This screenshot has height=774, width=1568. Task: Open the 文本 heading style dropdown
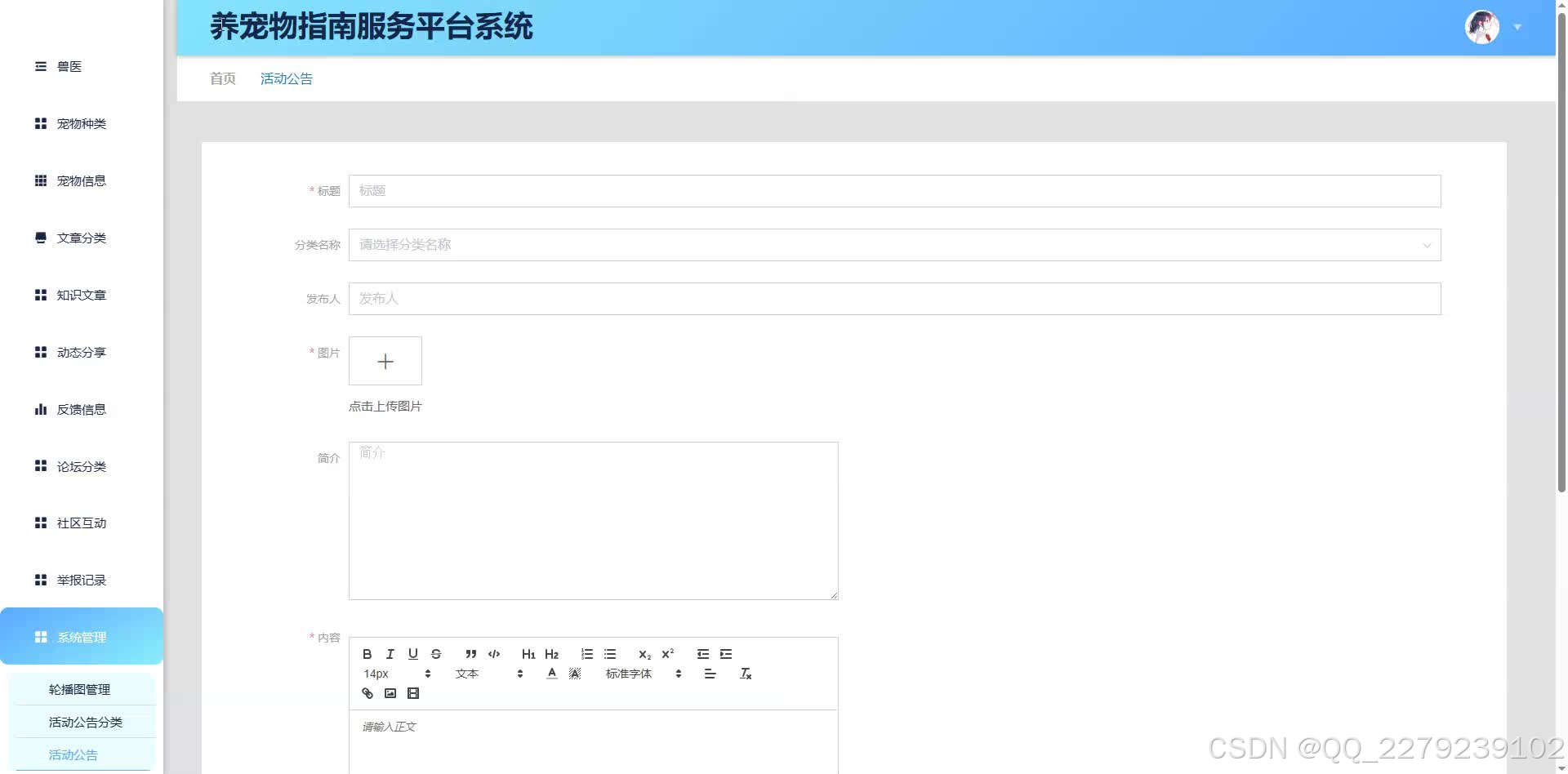point(489,674)
